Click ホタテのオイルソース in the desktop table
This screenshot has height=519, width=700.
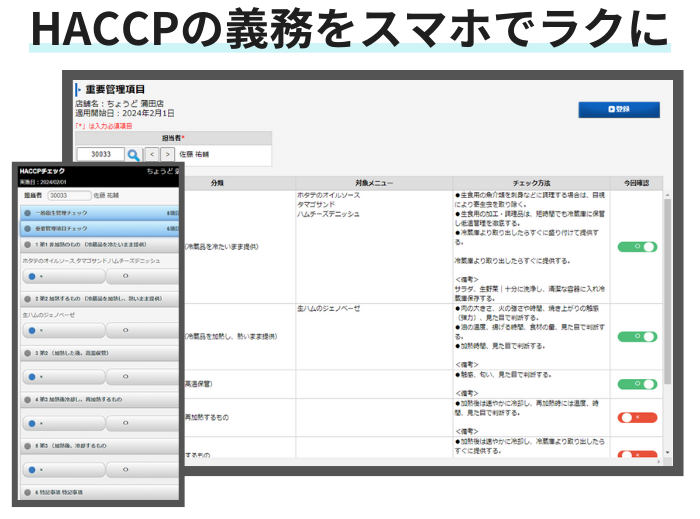(329, 195)
